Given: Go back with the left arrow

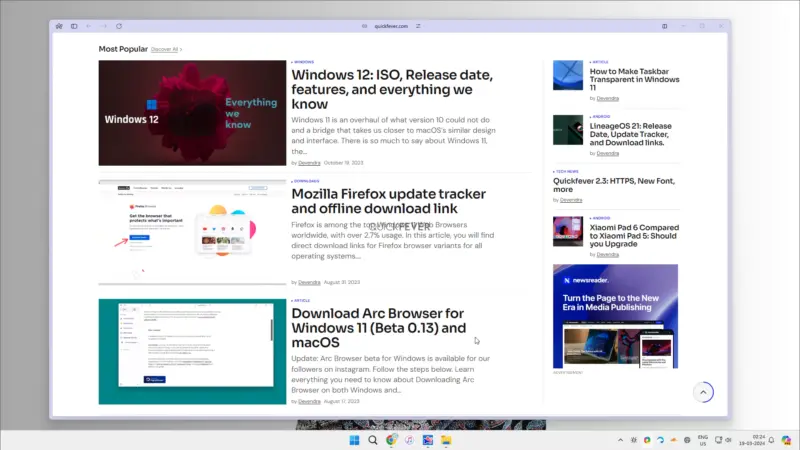Looking at the screenshot, I should coord(89,26).
